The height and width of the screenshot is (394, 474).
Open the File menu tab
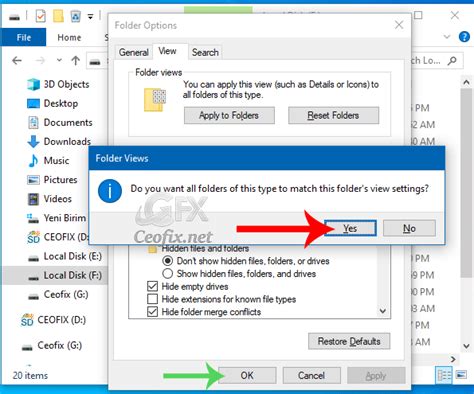coord(24,37)
